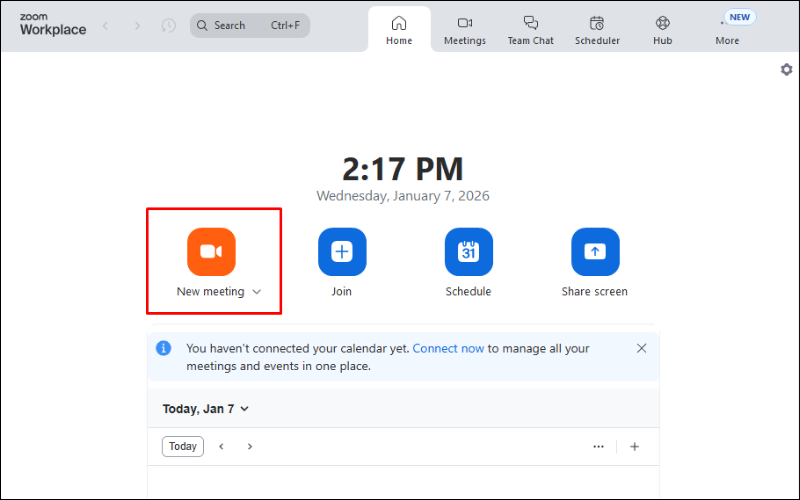This screenshot has height=500, width=800.
Task: Open settings via the gear icon
Action: click(786, 69)
